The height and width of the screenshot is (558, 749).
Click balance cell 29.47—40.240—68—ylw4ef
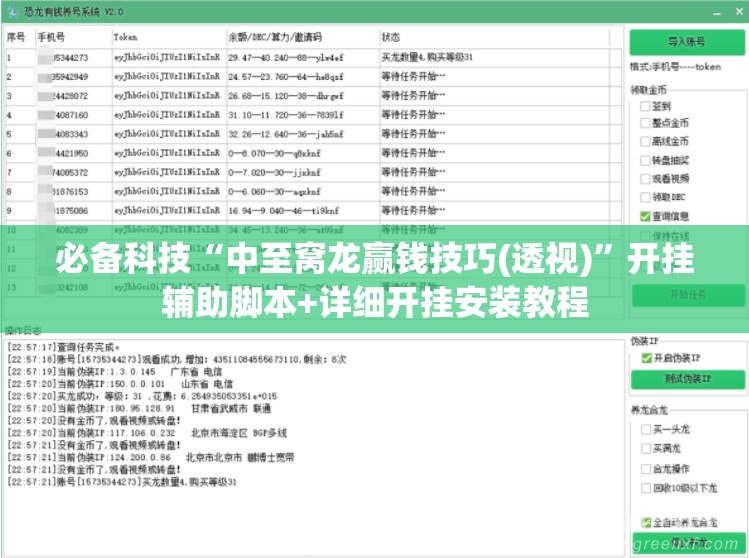point(286,58)
